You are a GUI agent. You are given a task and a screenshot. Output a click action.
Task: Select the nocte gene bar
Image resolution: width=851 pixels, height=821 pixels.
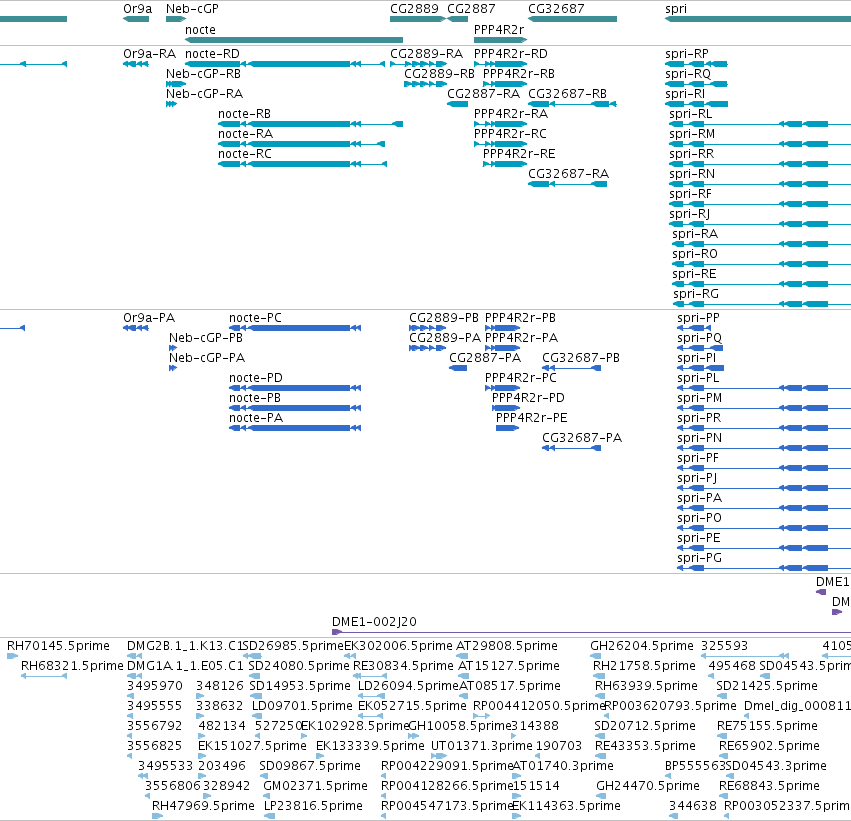point(294,40)
